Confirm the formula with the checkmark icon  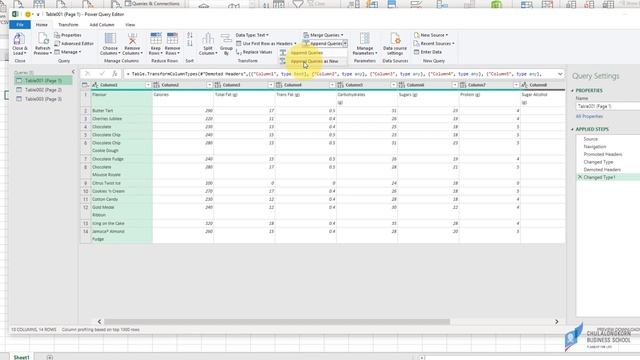pos(102,74)
